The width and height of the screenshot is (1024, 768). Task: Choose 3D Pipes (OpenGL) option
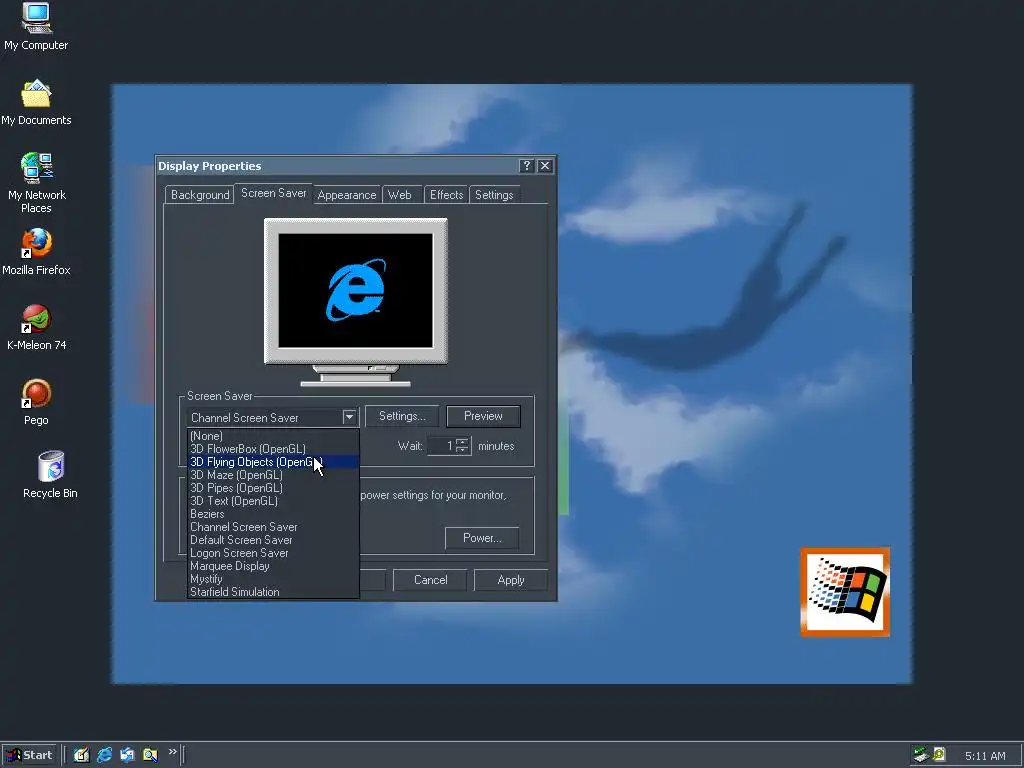click(273, 488)
